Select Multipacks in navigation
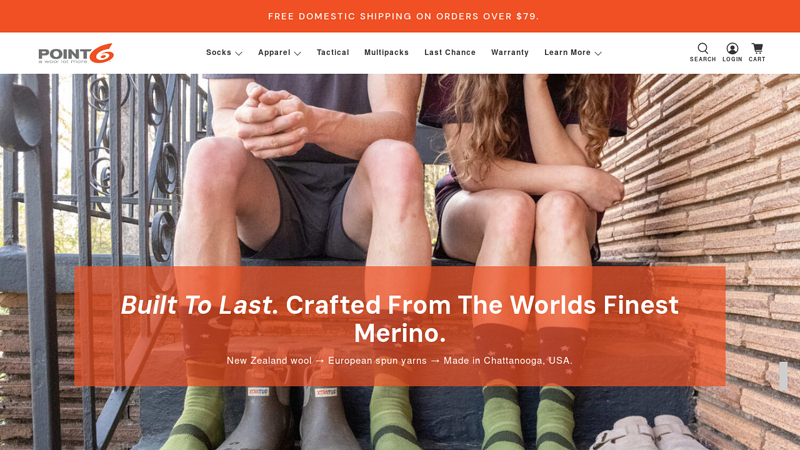 [x=386, y=53]
